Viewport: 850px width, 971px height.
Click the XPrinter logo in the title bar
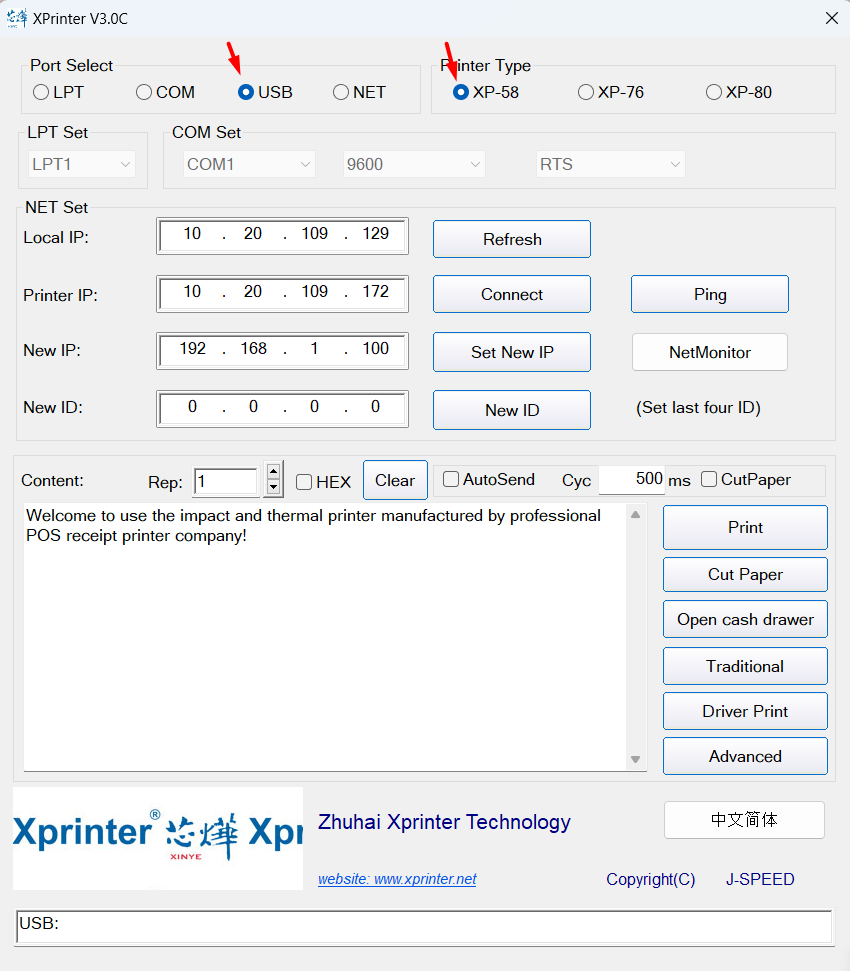16,18
